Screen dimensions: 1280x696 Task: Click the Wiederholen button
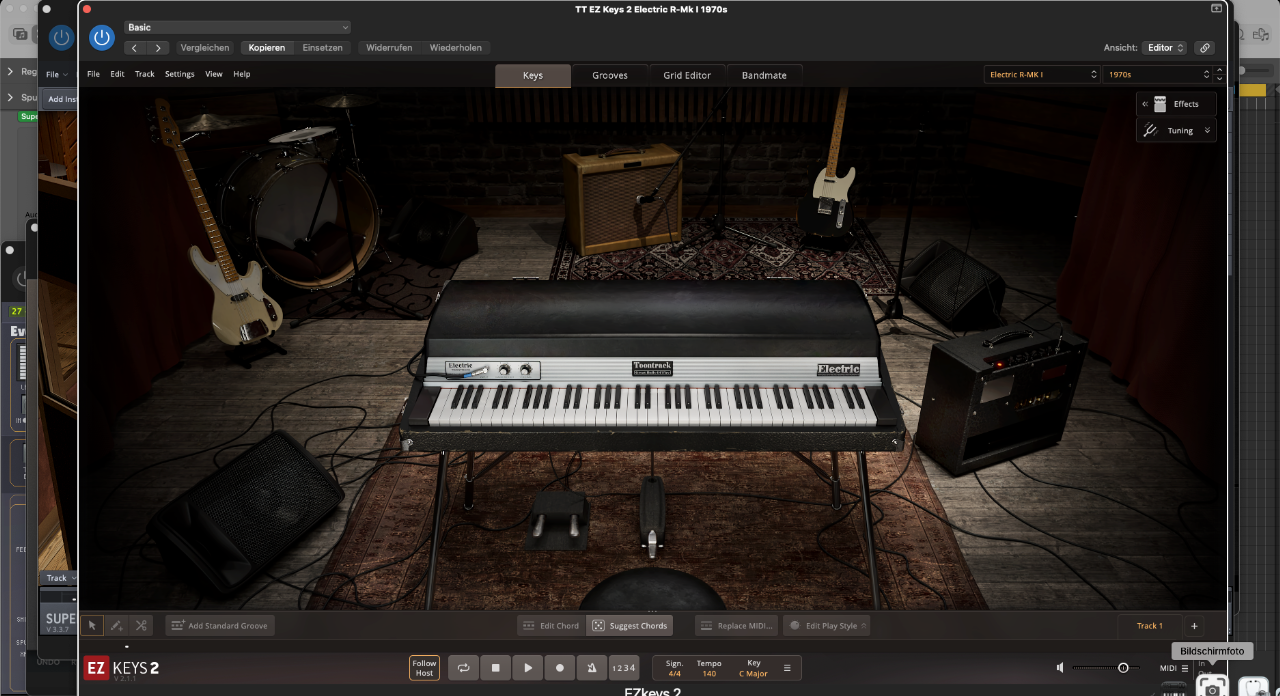click(456, 48)
